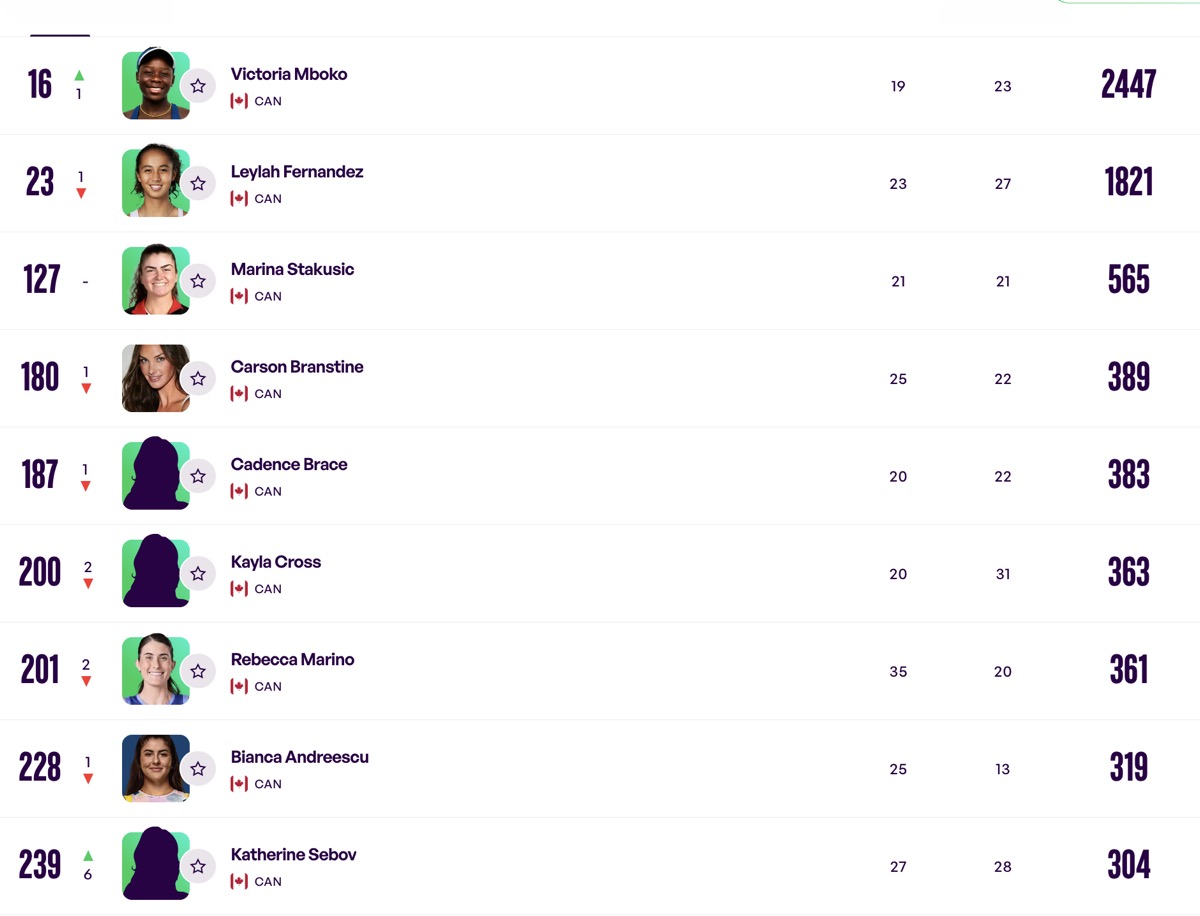Click the favorite star for Carson Branstine
This screenshot has height=916, width=1200.
[x=198, y=378]
